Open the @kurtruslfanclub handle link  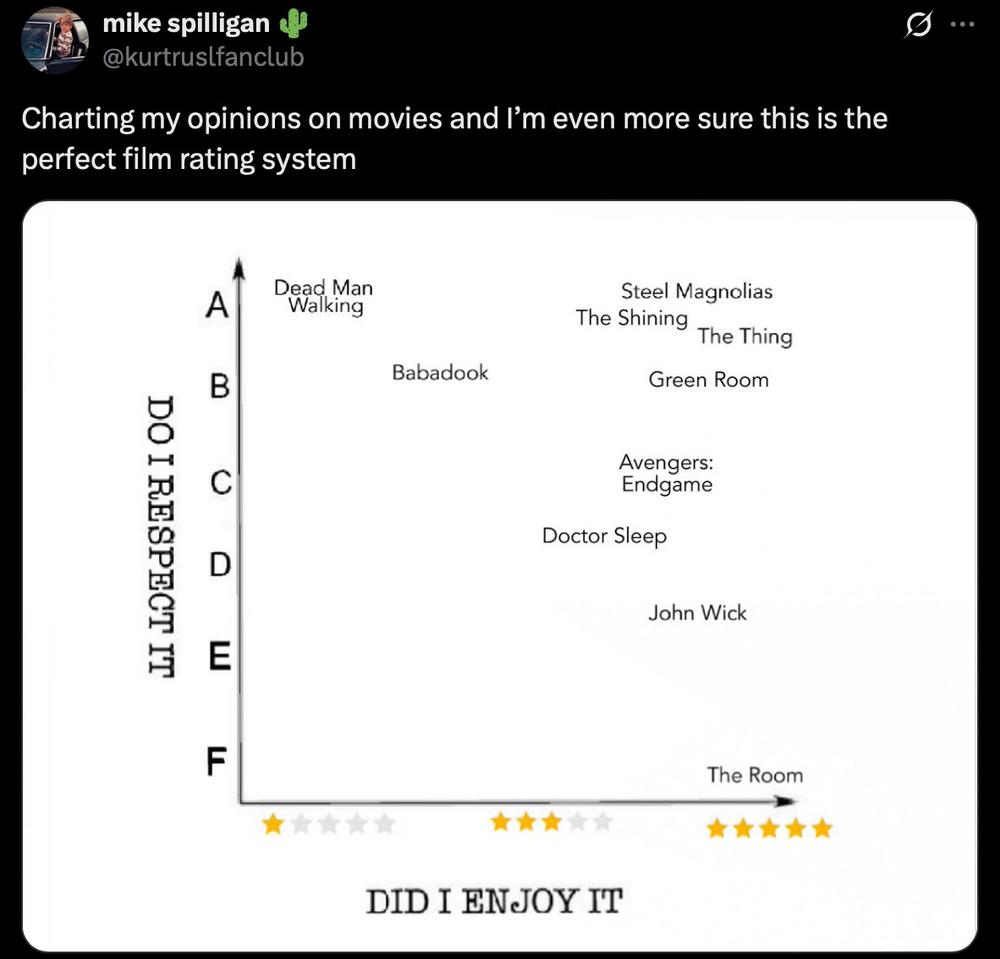pos(203,57)
